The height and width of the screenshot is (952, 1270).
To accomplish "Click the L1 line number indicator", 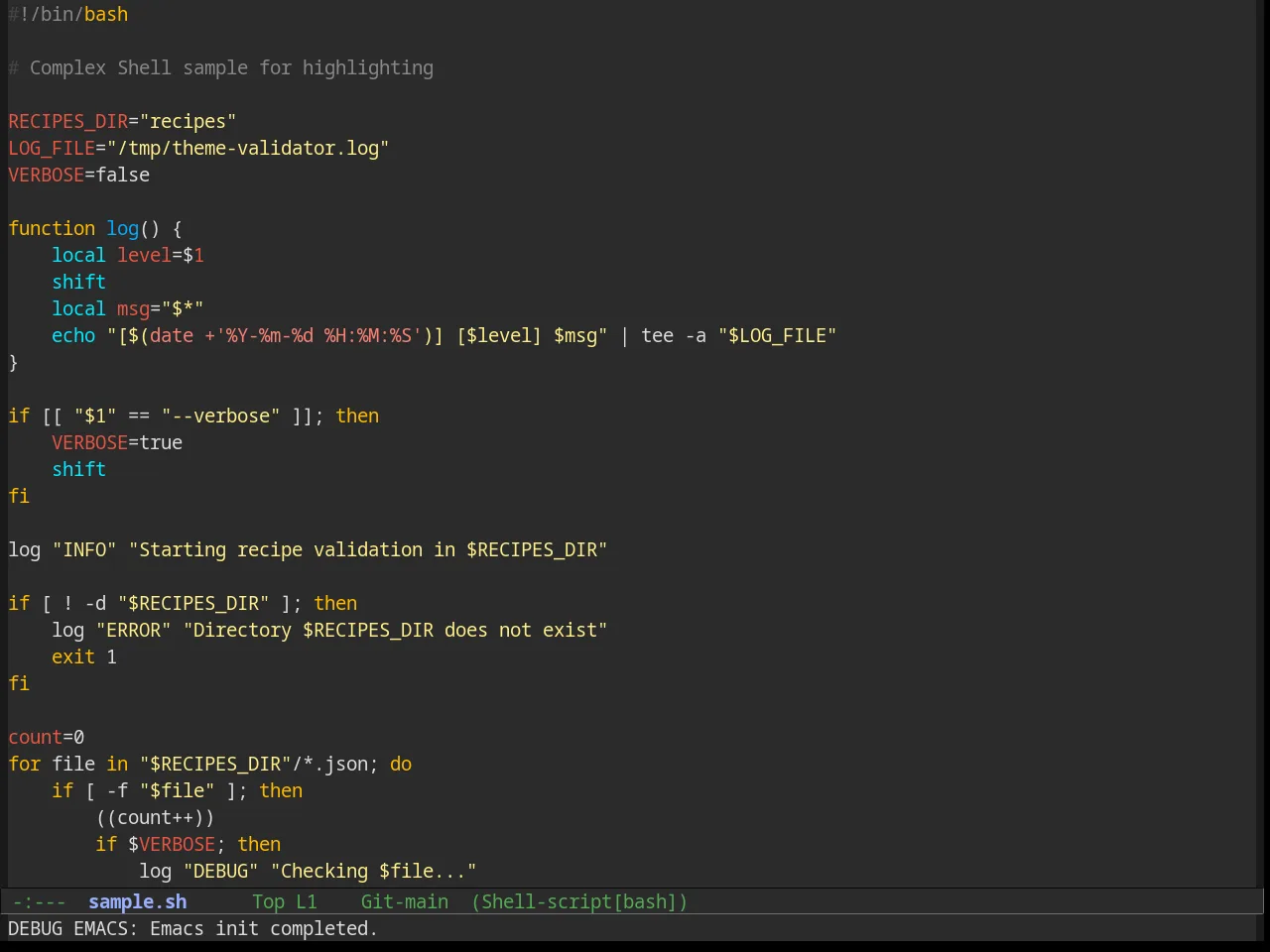I will (x=307, y=901).
